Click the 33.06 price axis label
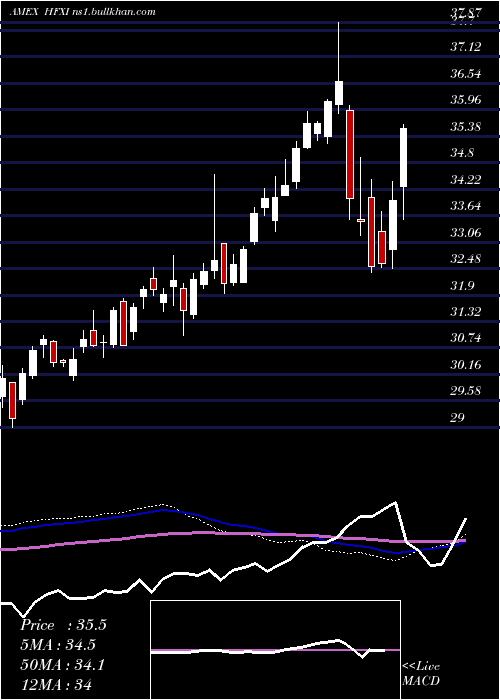500x700 pixels. (x=466, y=232)
